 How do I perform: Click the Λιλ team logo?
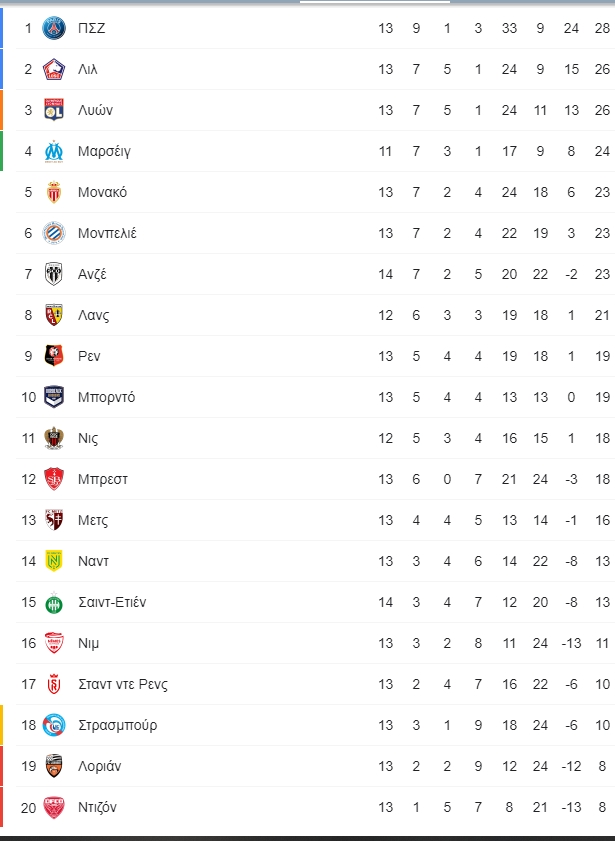pyautogui.click(x=54, y=69)
